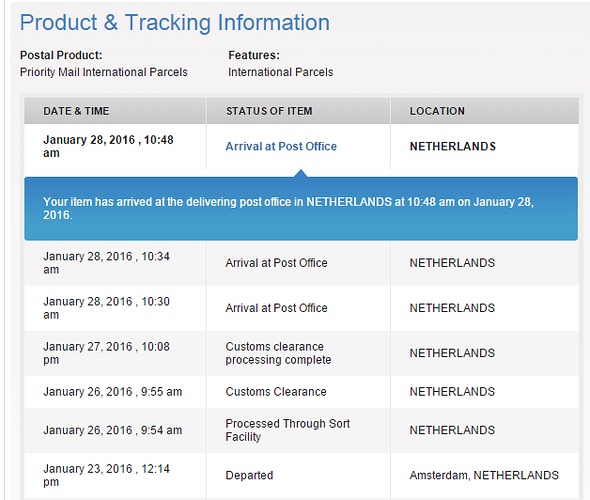The height and width of the screenshot is (500, 590).
Task: Click the Departed status entry
Action: [x=249, y=475]
